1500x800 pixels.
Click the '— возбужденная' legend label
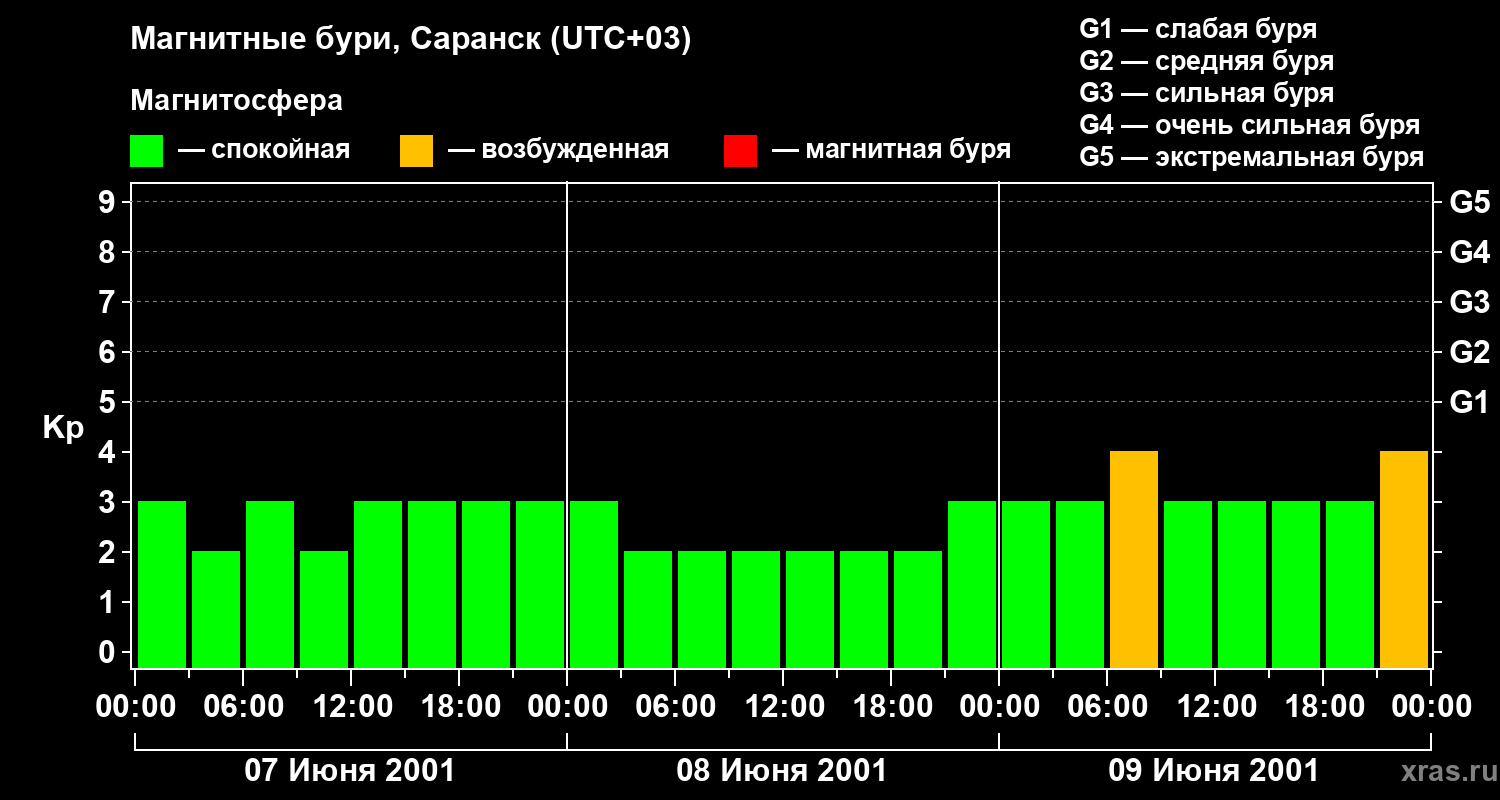[559, 150]
